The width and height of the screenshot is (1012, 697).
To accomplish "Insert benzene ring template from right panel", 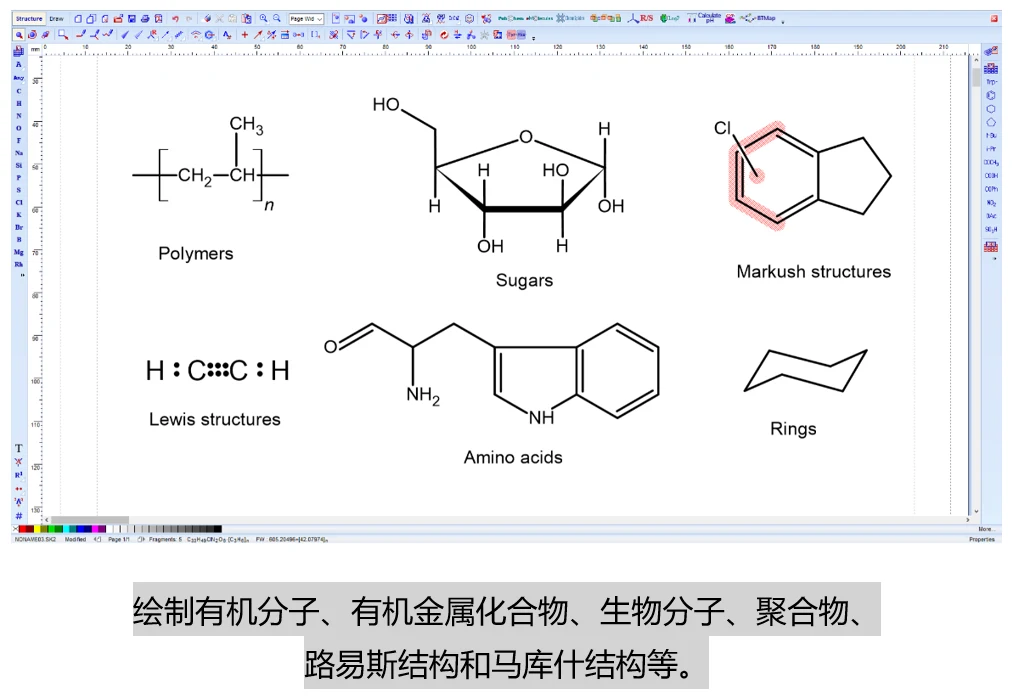I will click(991, 96).
